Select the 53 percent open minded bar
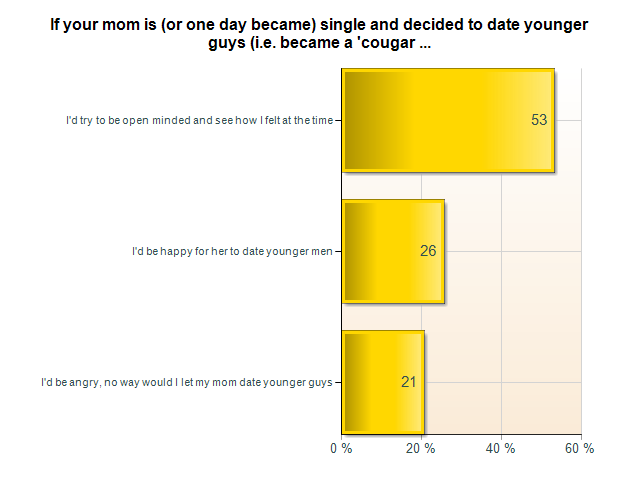This screenshot has width=640, height=480. (x=448, y=120)
